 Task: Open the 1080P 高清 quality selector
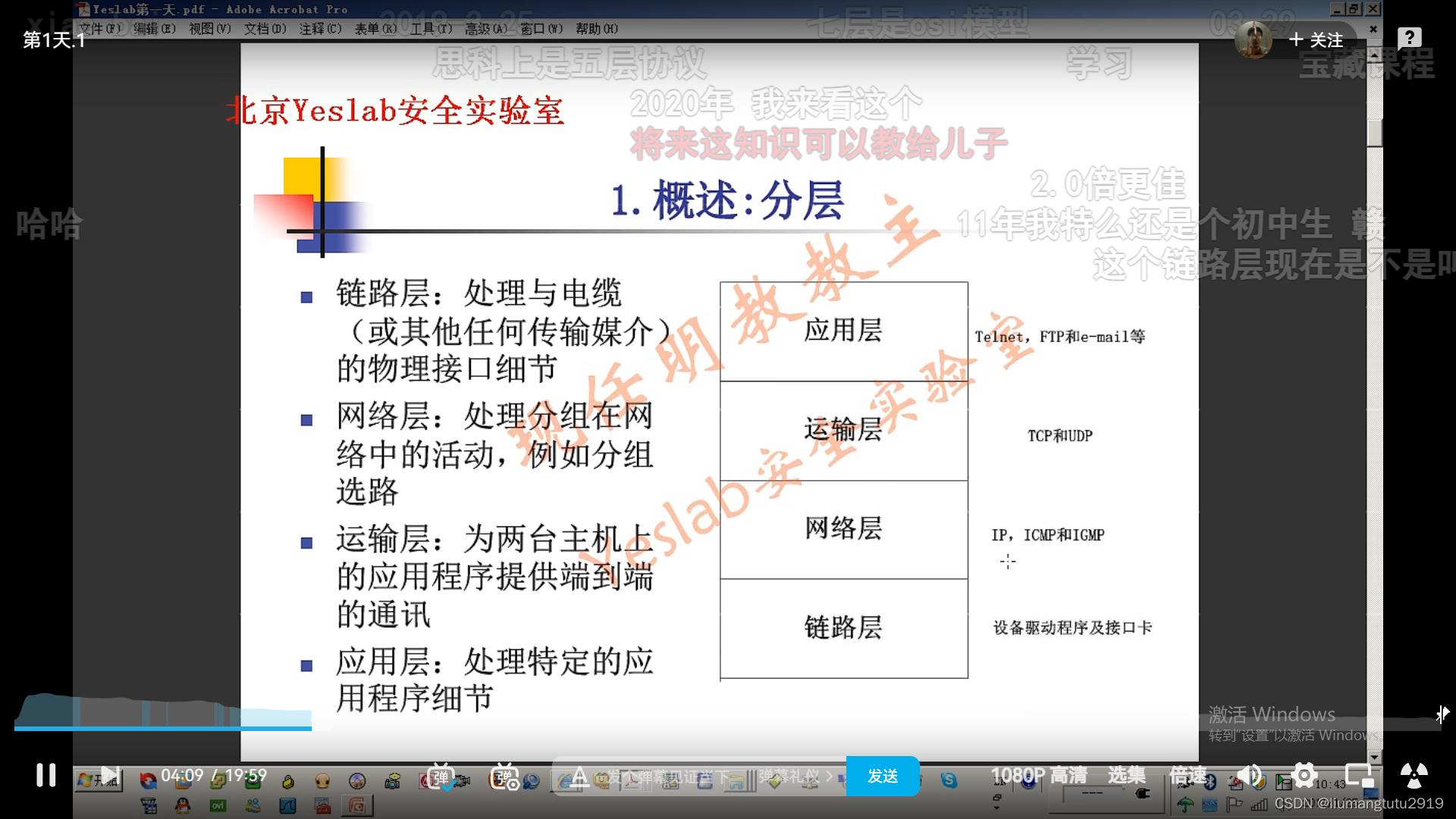[x=1038, y=775]
